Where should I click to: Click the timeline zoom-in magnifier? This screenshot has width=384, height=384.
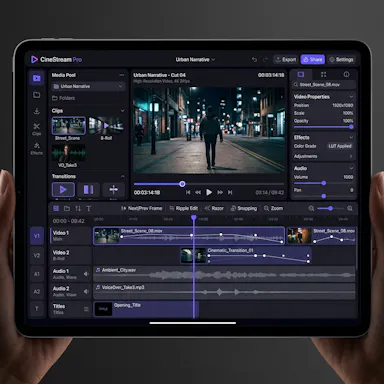pyautogui.click(x=350, y=208)
